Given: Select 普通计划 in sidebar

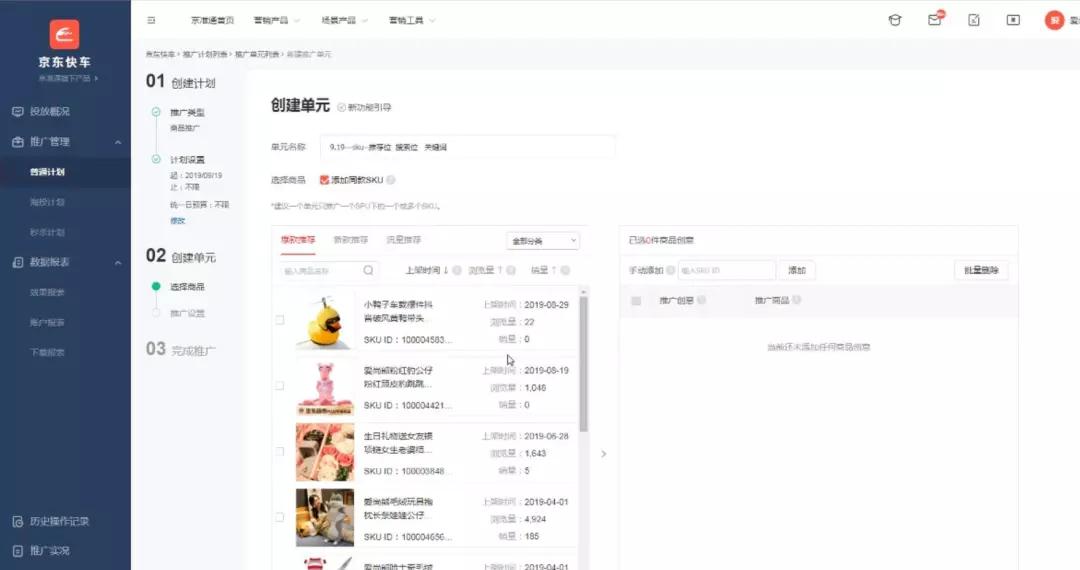Looking at the screenshot, I should 48,172.
